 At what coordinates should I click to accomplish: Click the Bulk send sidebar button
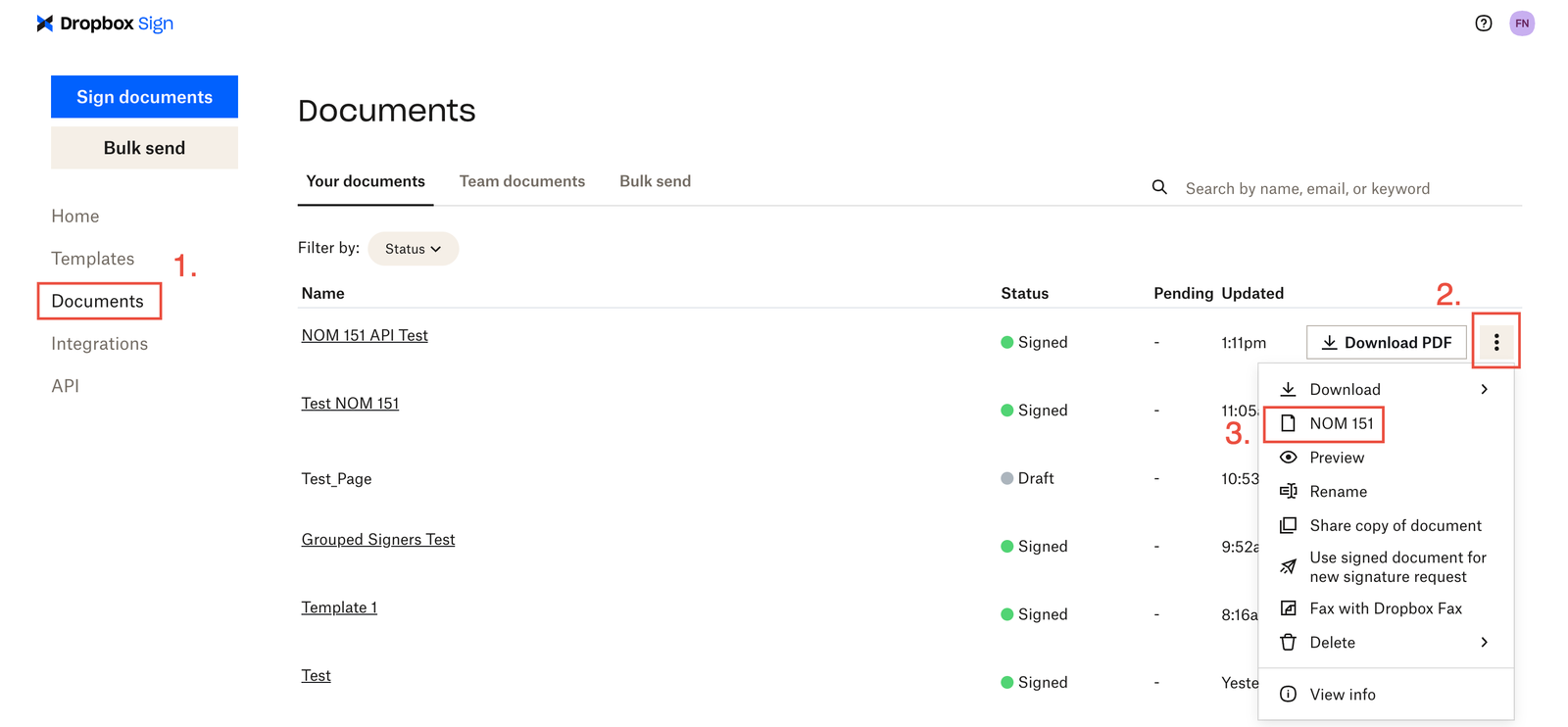tap(144, 148)
